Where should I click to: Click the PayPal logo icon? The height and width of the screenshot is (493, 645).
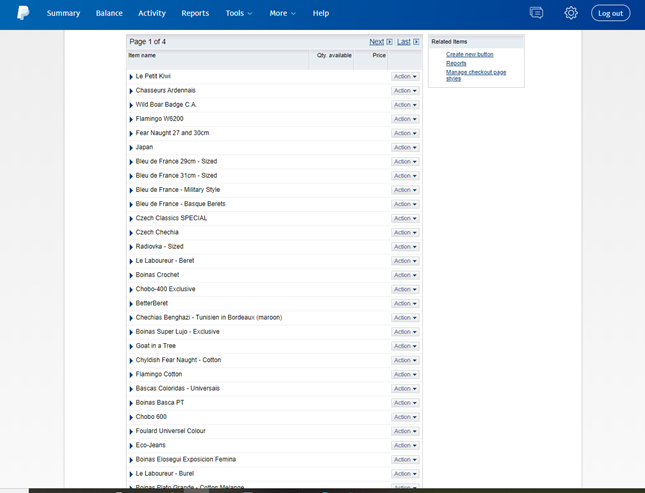tap(23, 13)
